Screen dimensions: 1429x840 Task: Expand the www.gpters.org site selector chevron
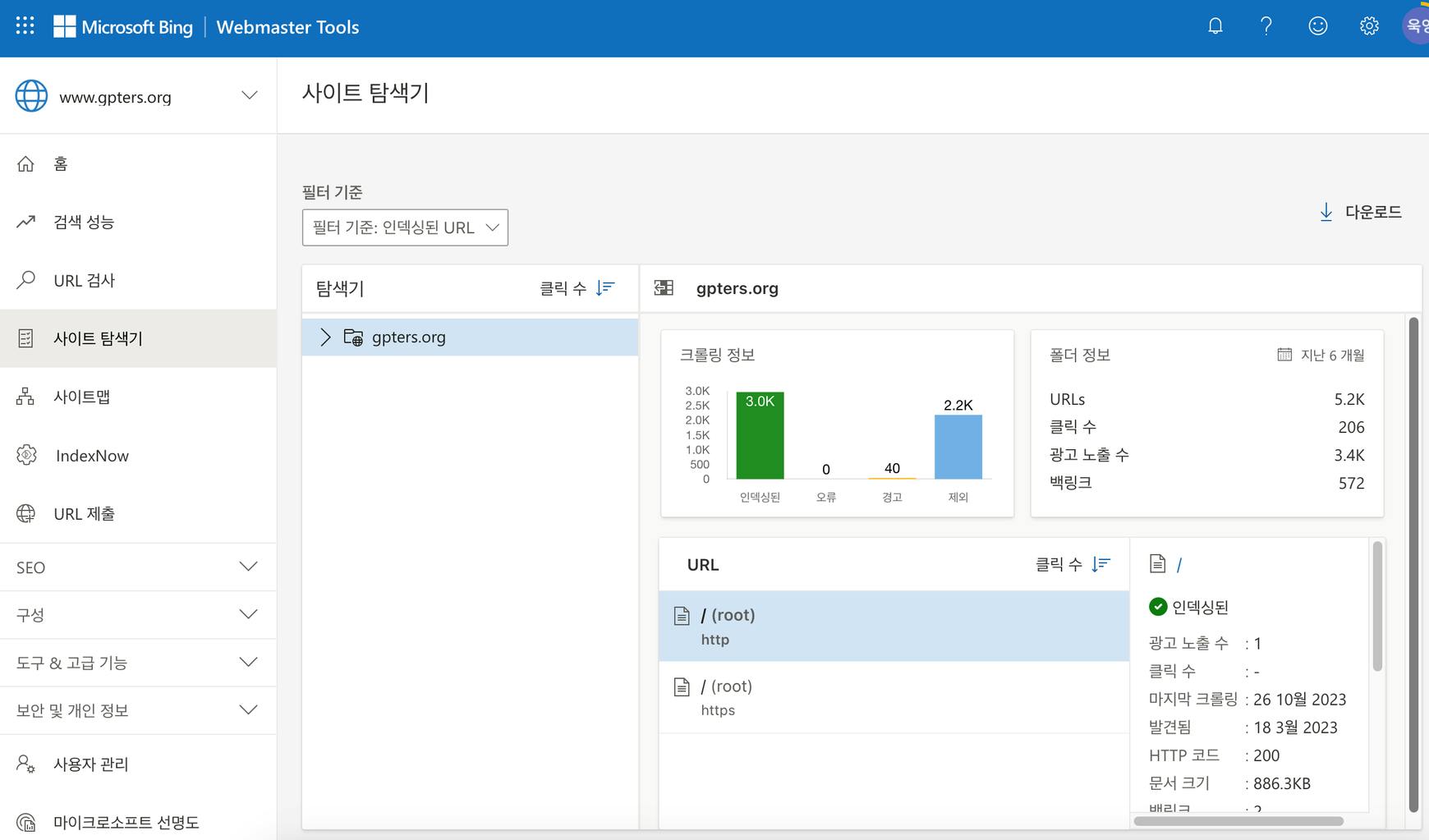coord(250,96)
